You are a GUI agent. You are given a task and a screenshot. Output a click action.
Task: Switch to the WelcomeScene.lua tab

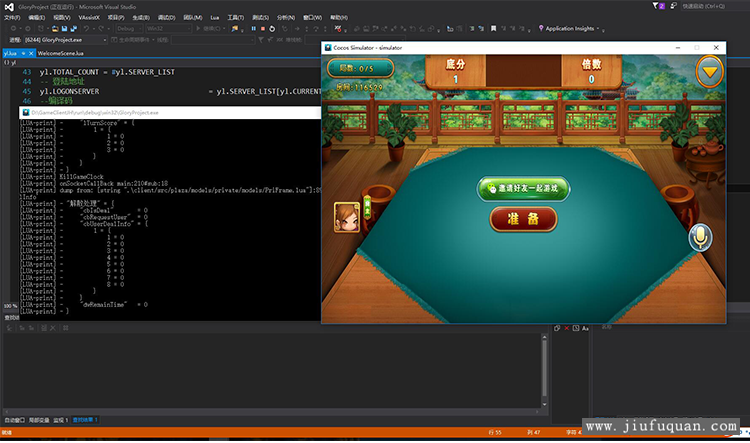(x=61, y=53)
